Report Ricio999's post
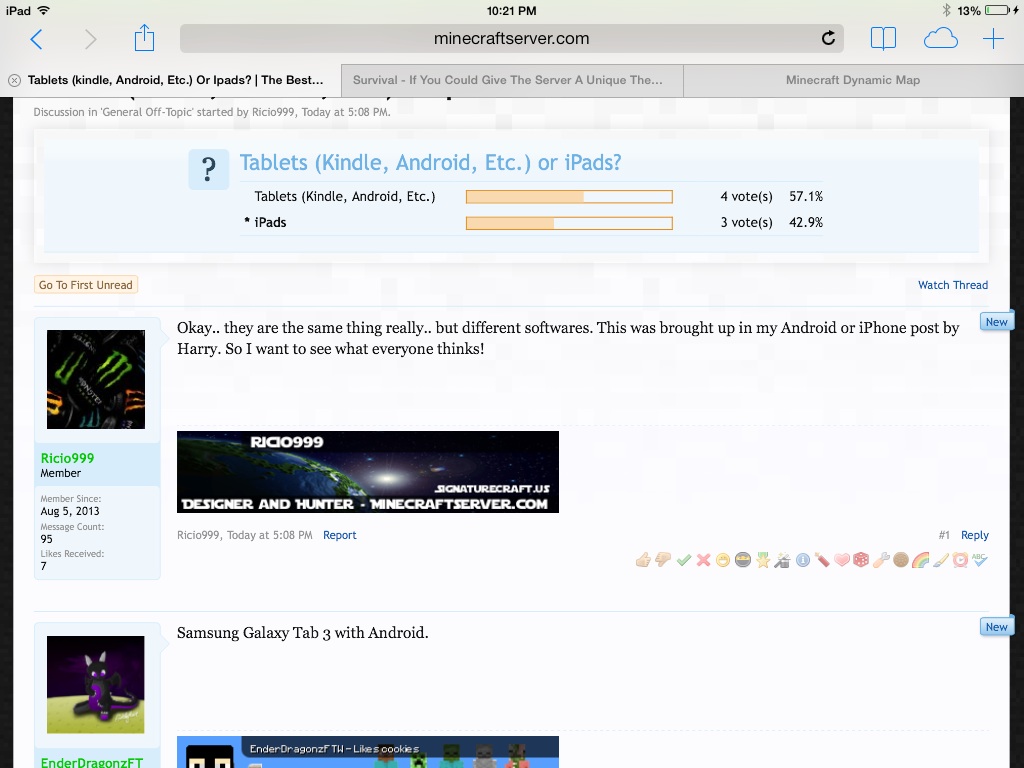Image resolution: width=1024 pixels, height=768 pixels. click(340, 535)
